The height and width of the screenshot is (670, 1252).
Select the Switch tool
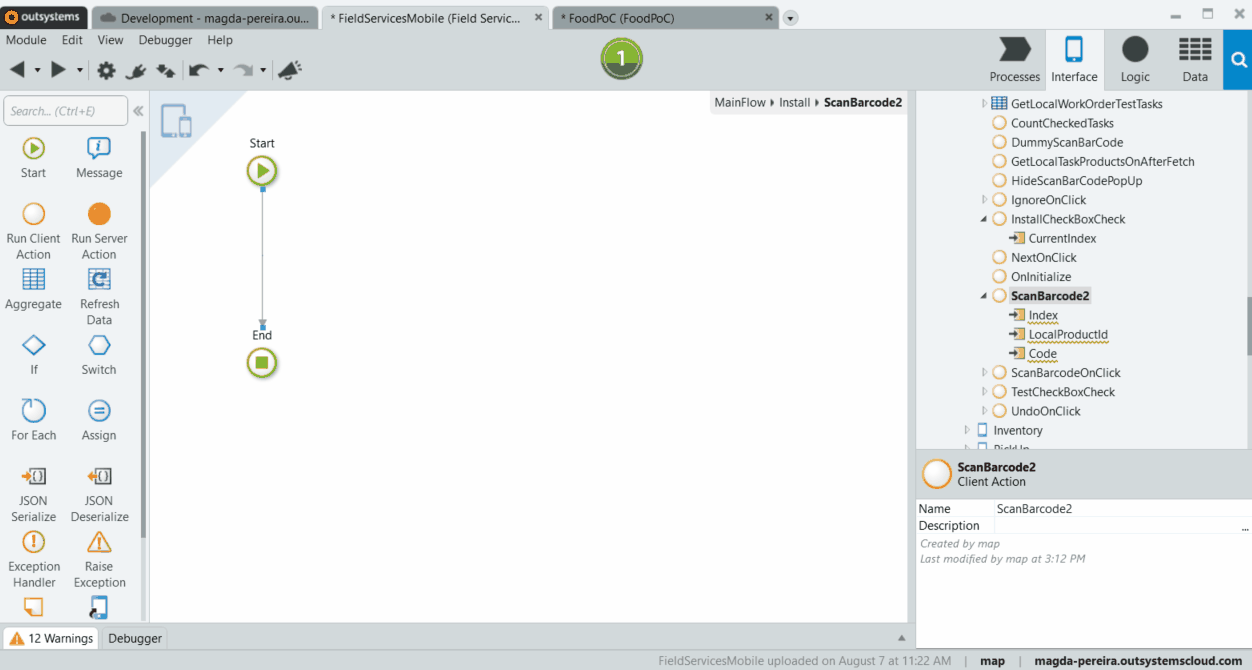coord(98,352)
